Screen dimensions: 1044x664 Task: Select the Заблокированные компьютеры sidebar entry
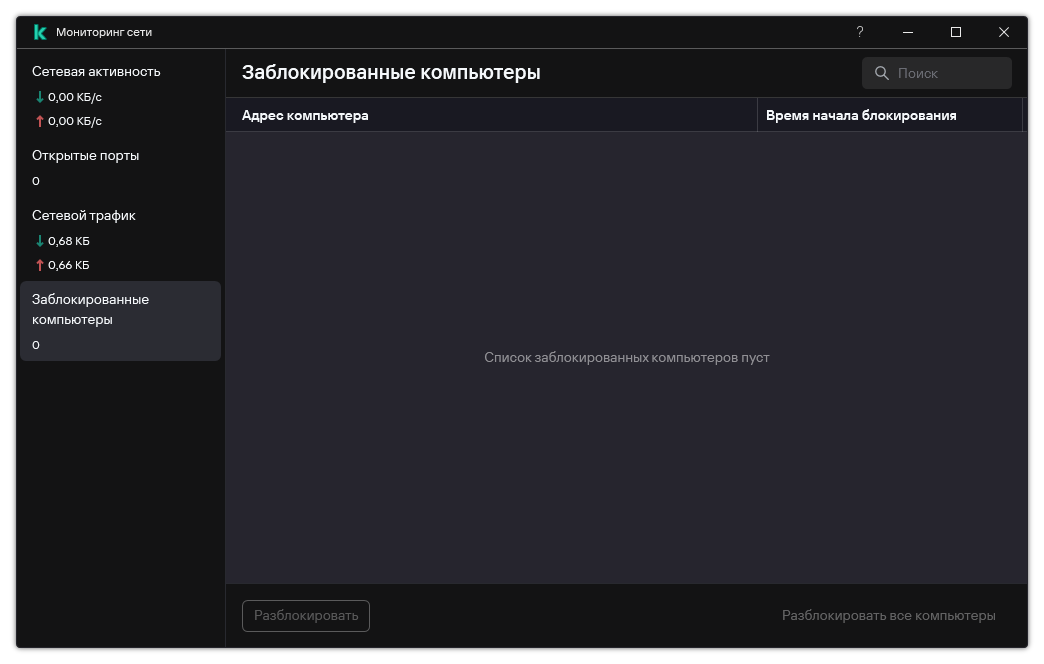pyautogui.click(x=92, y=310)
